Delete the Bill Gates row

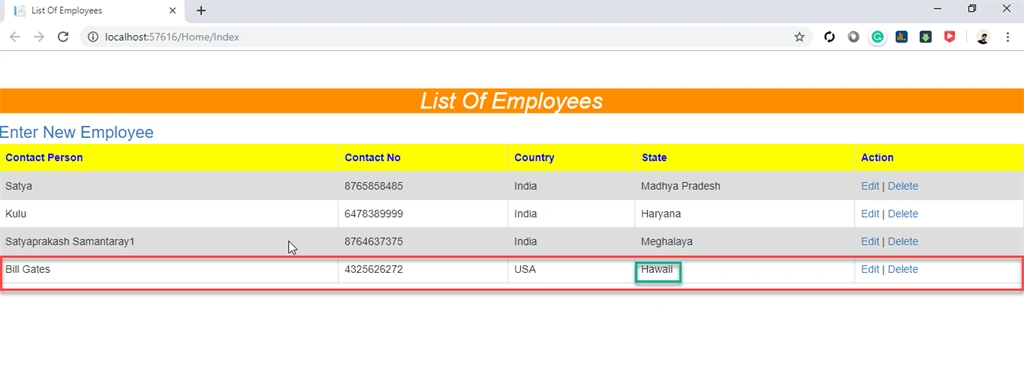[x=903, y=269]
